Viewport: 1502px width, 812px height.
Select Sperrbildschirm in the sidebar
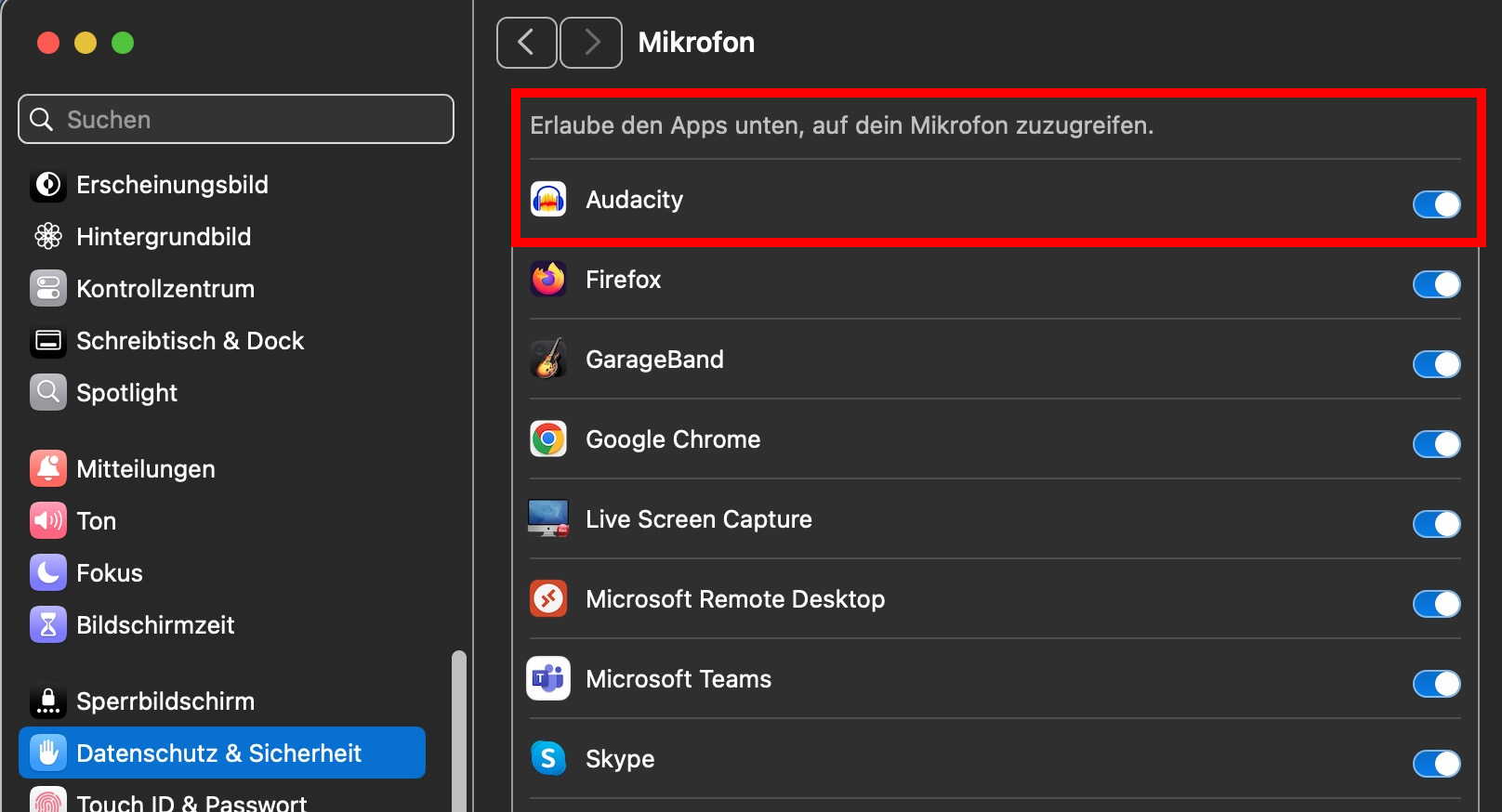(x=222, y=701)
